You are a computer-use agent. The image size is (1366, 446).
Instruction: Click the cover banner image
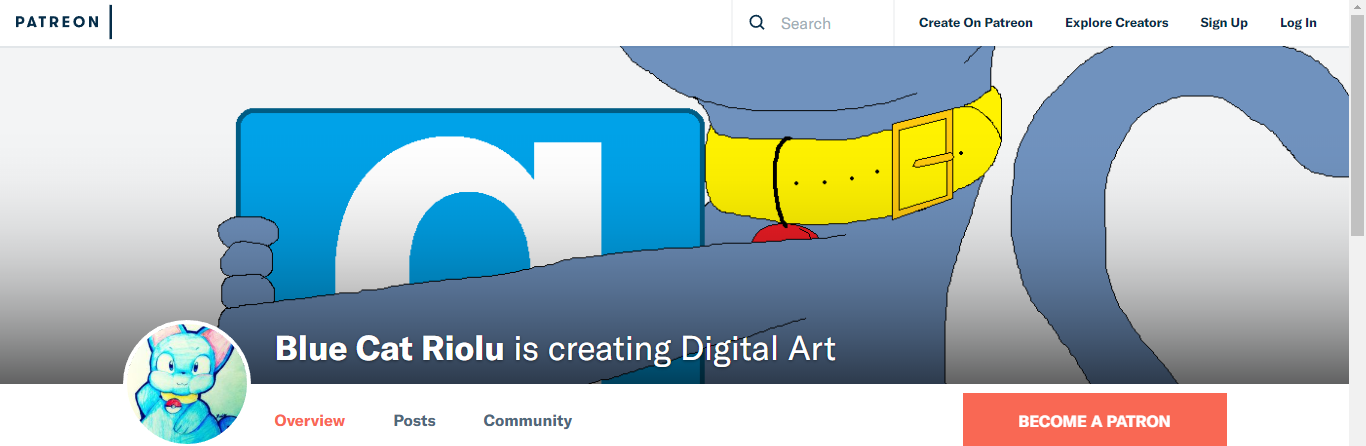pos(674,215)
